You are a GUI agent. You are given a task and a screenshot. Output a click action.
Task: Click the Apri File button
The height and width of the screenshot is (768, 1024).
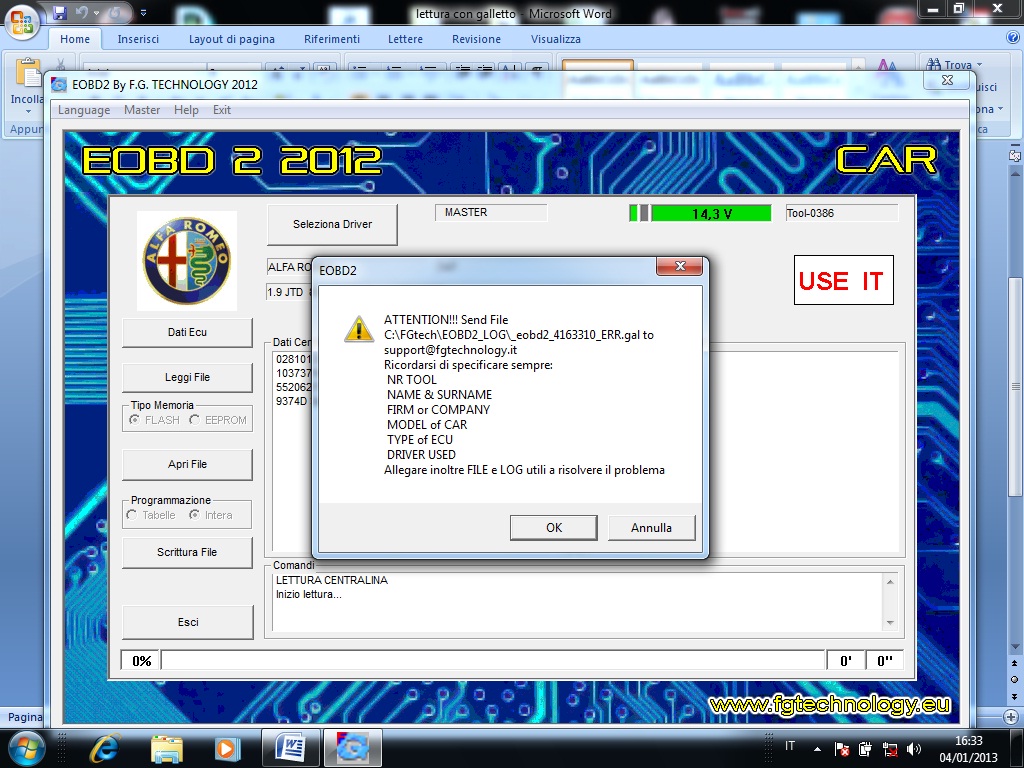pos(187,464)
